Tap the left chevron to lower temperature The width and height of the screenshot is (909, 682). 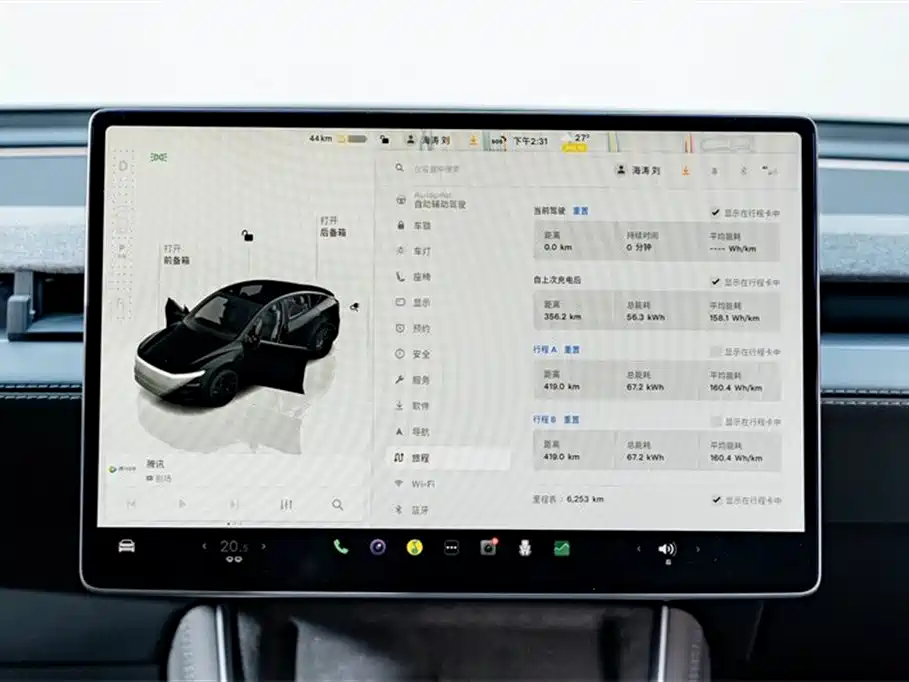(204, 547)
